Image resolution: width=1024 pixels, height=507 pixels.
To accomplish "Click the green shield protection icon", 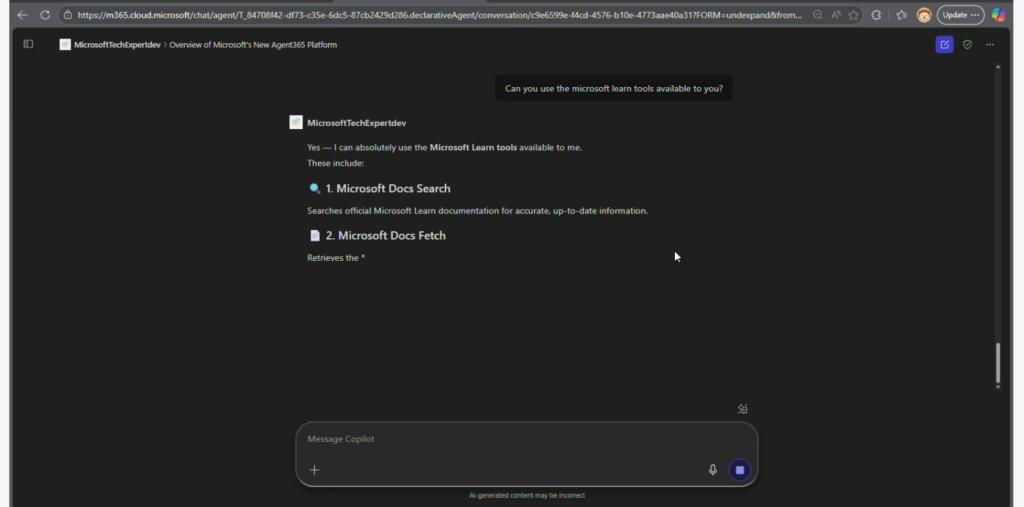I will click(x=967, y=44).
